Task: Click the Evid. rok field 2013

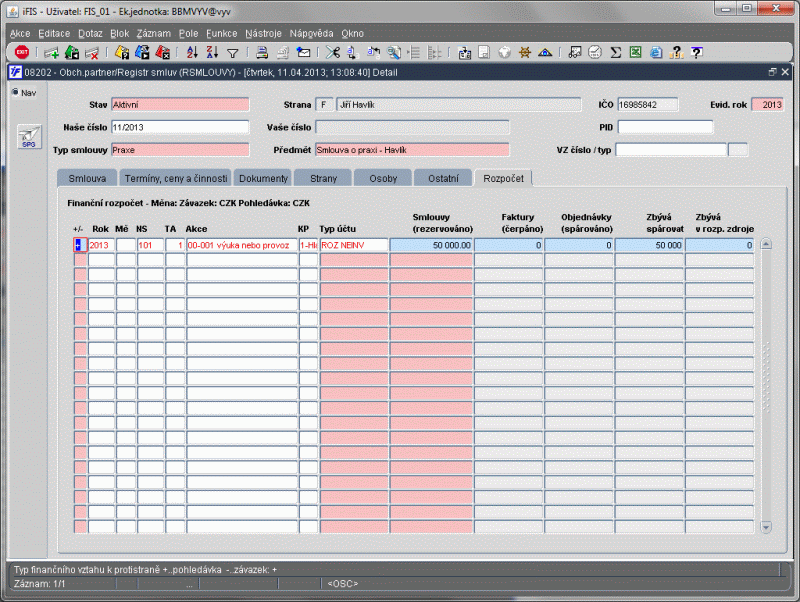Action: click(768, 105)
